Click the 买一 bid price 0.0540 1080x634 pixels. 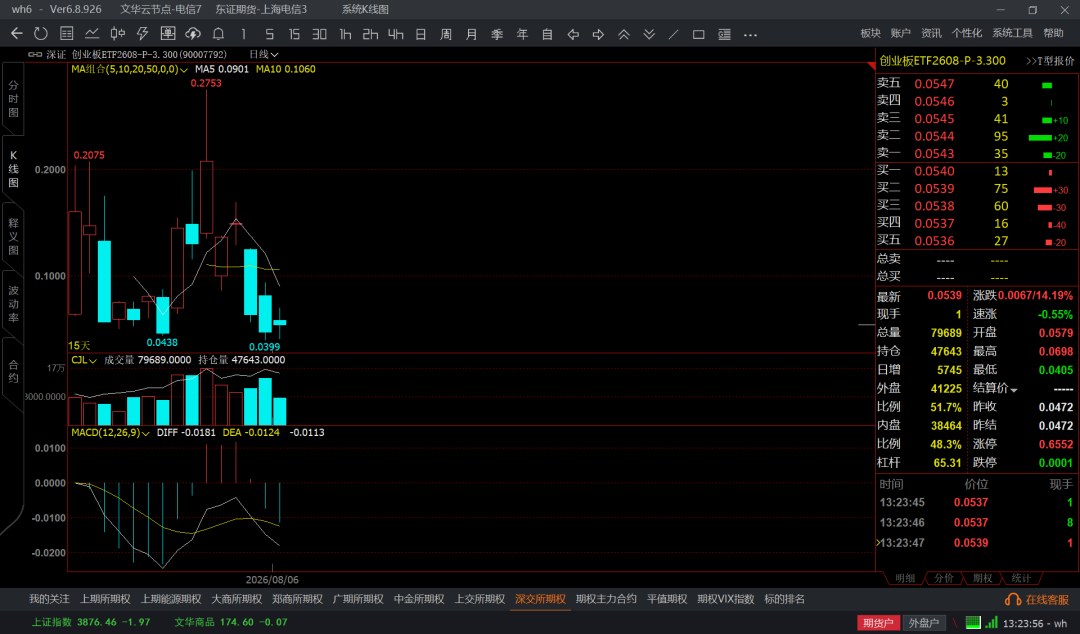[934, 171]
